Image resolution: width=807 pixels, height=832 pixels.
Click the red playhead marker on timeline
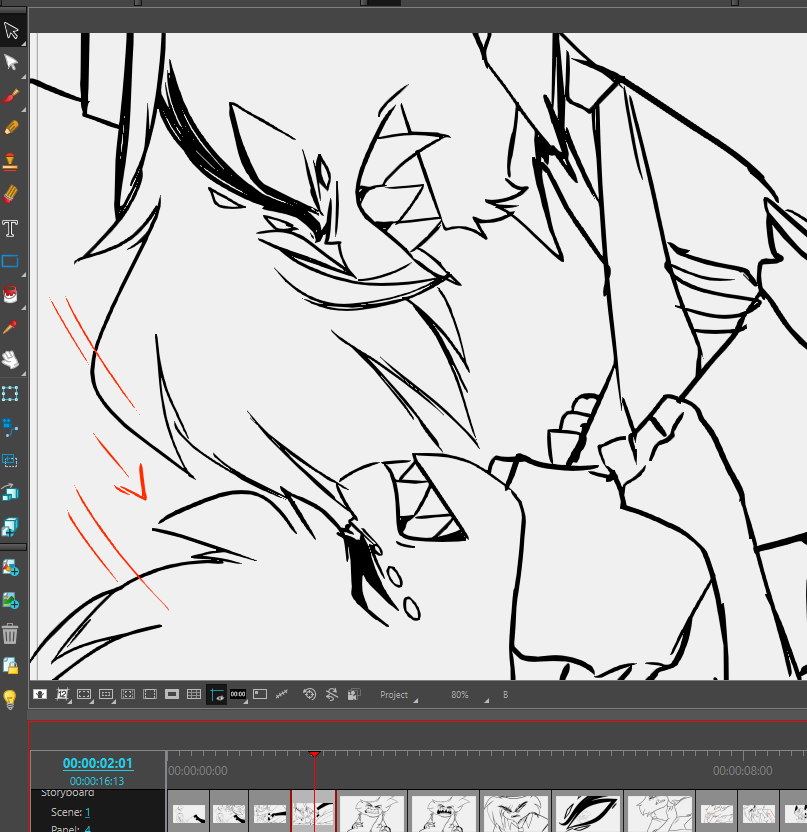314,755
